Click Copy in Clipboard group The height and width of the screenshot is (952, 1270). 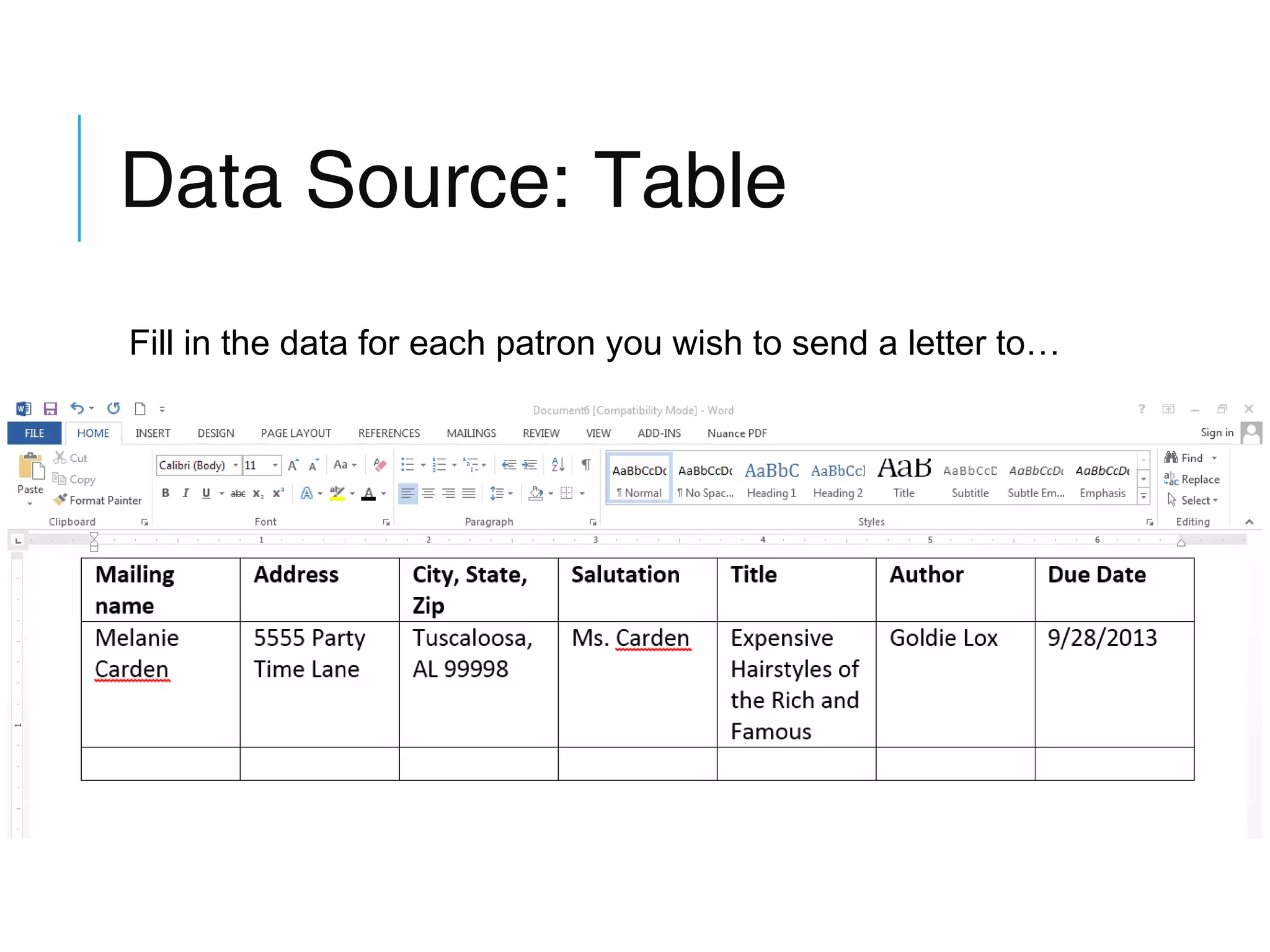[x=74, y=479]
